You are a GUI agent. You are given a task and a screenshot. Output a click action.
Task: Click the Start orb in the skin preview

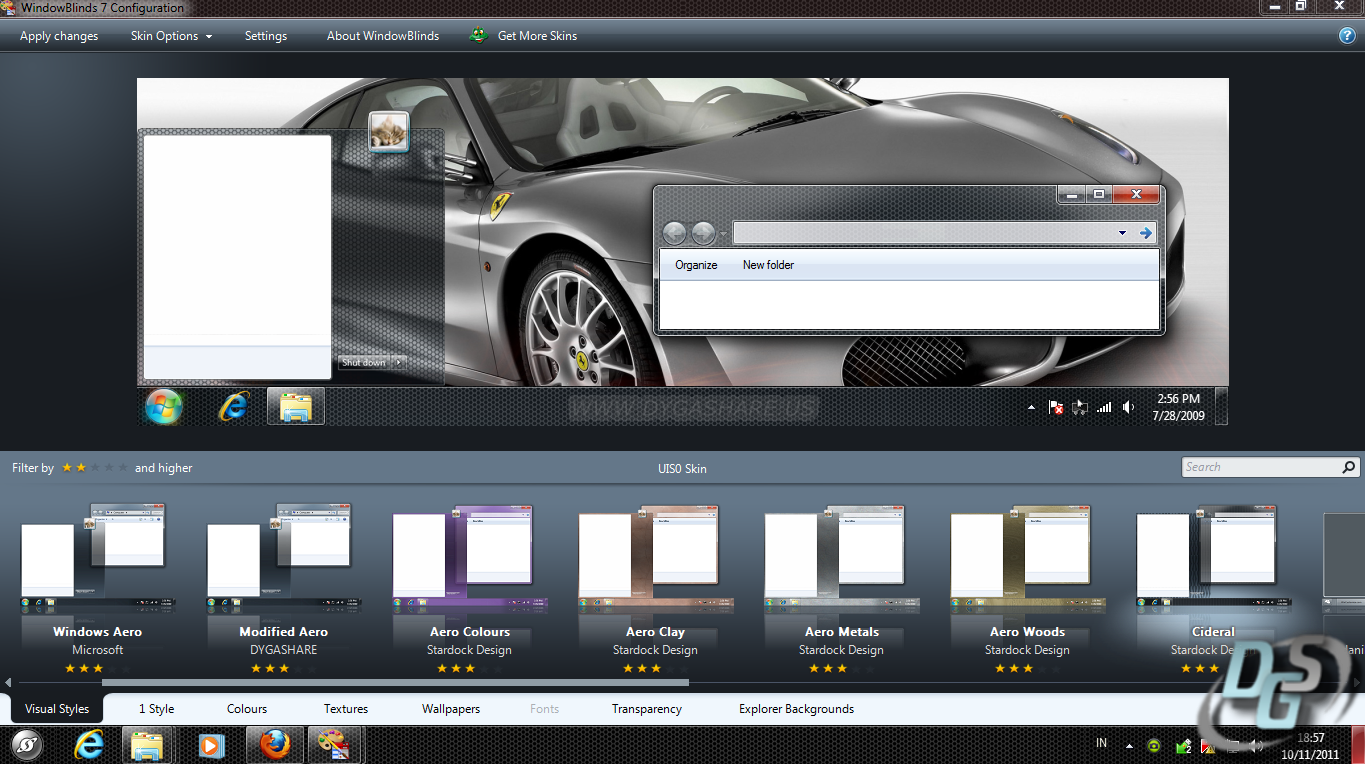click(x=163, y=406)
